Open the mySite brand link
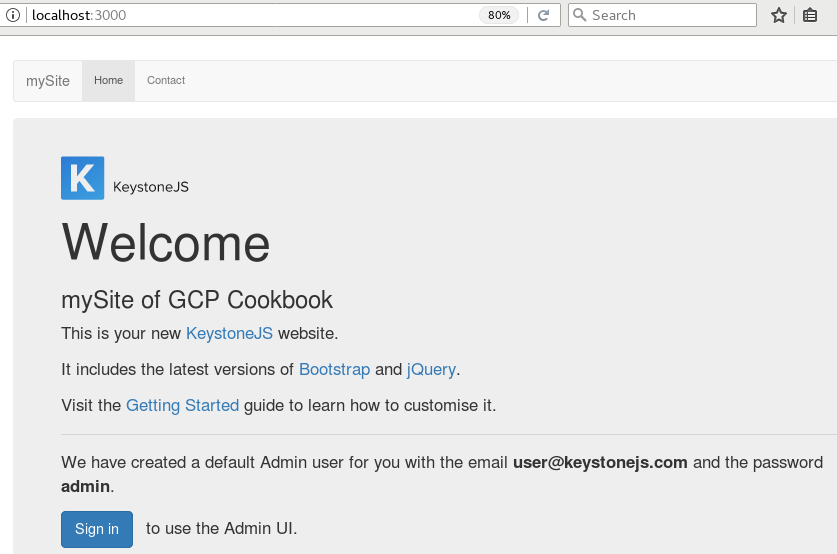Screen dimensions: 837x554 coord(48,81)
